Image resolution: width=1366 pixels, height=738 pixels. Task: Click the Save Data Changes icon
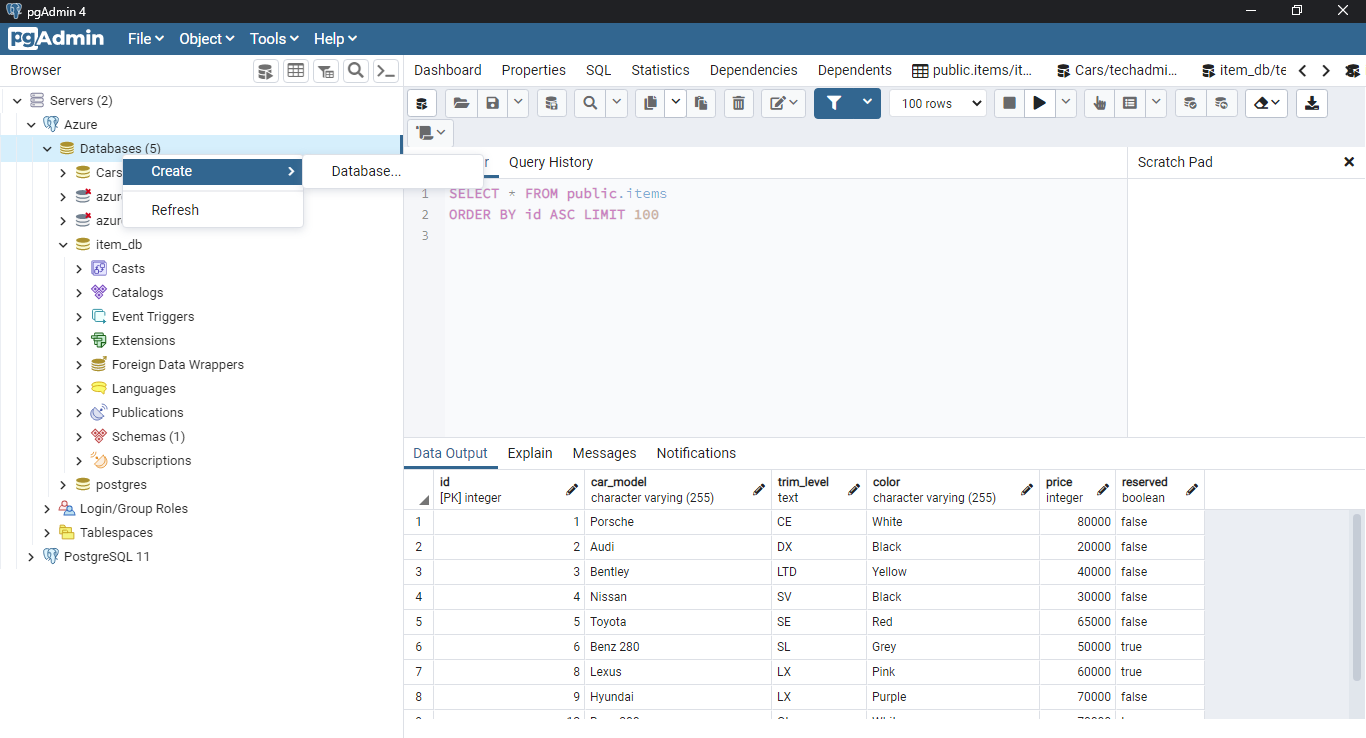coord(552,103)
